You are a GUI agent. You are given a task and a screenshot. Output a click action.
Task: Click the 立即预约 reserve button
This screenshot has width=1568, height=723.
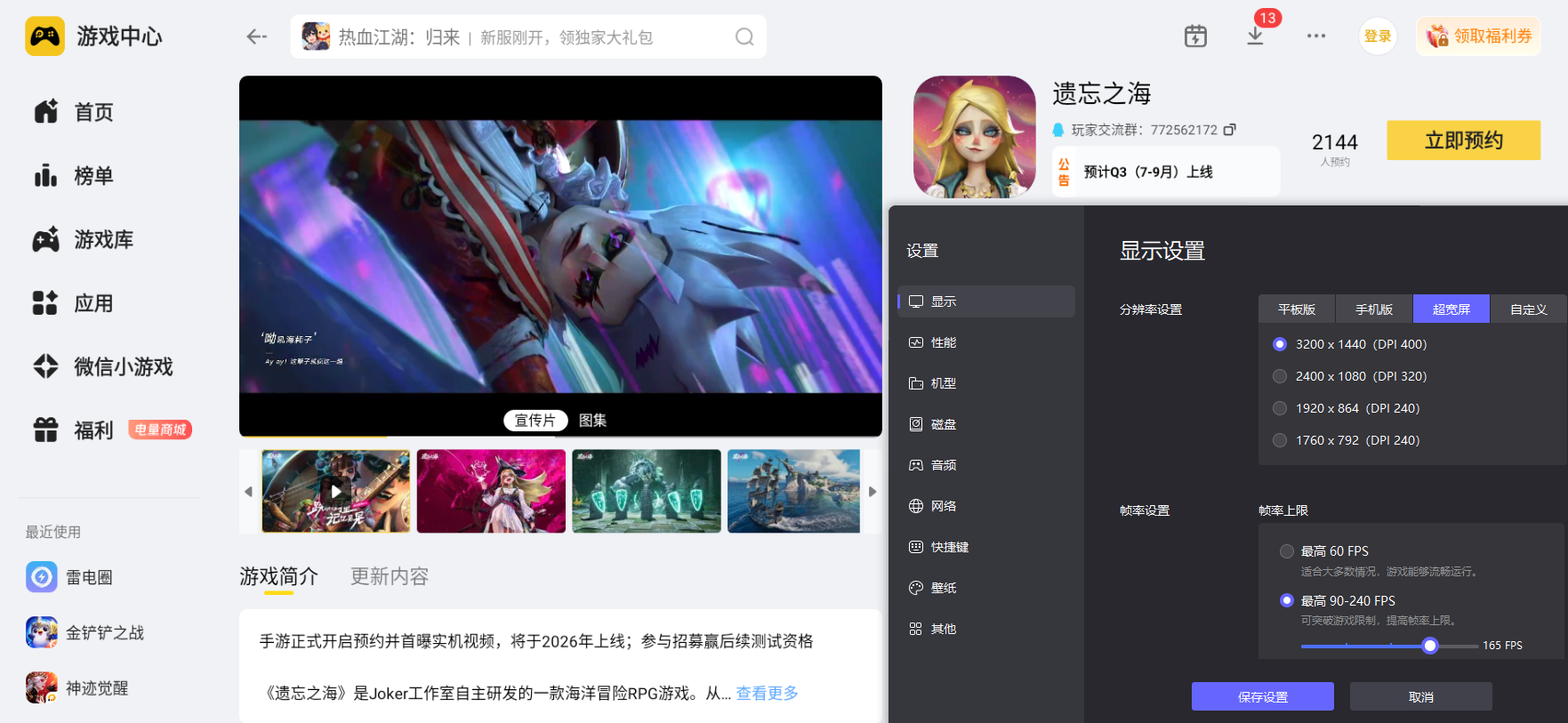(x=1464, y=141)
